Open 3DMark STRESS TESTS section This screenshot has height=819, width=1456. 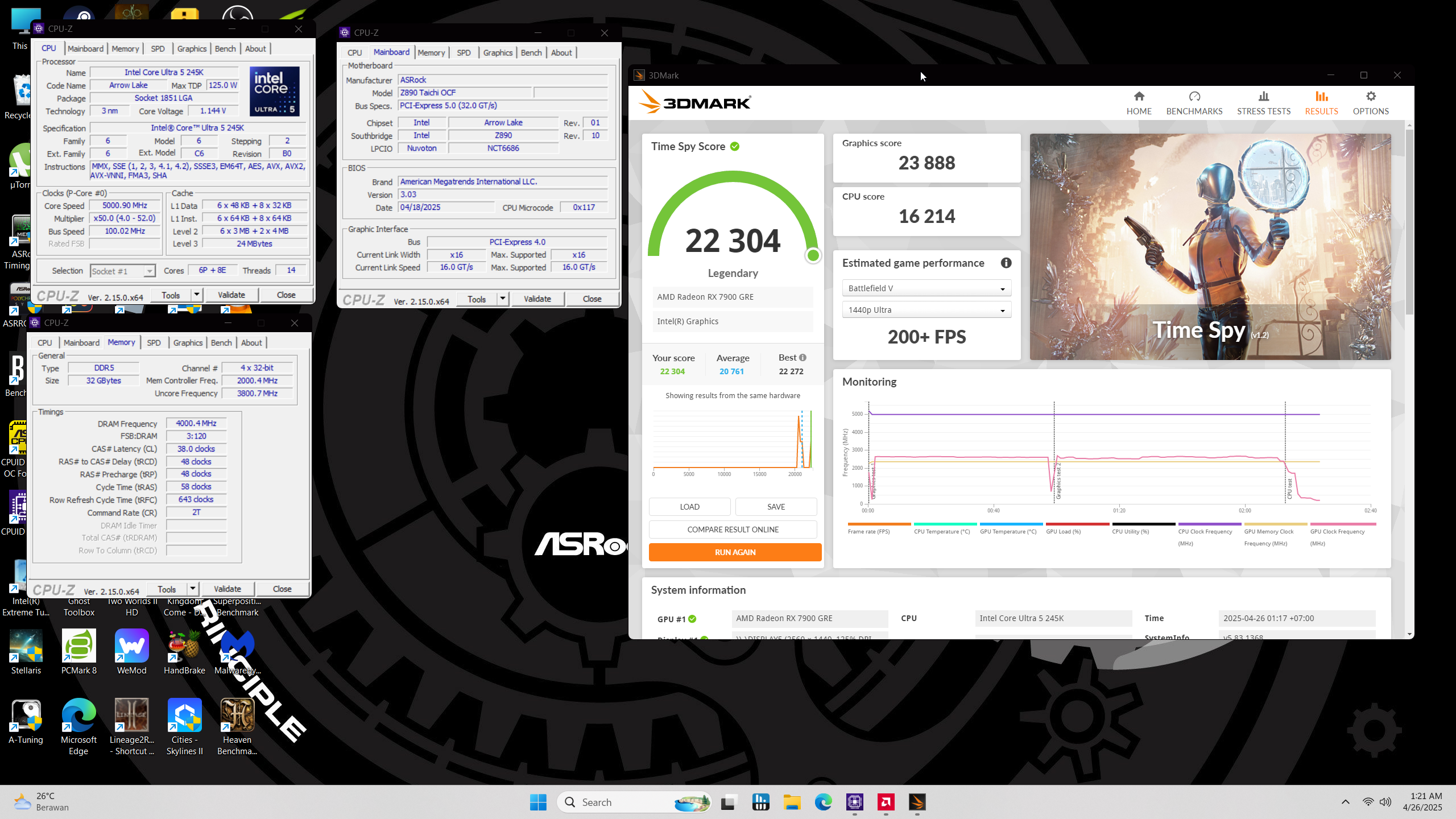coord(1263,103)
